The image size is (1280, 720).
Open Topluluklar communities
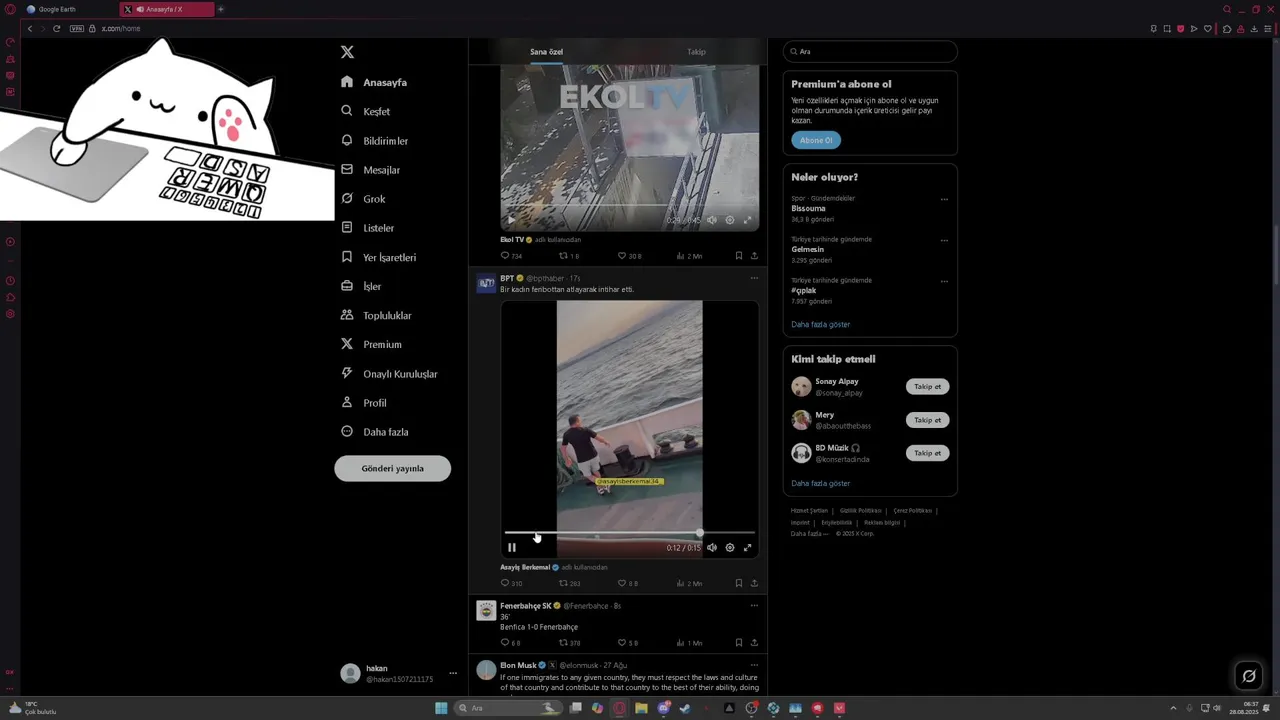tap(376, 315)
